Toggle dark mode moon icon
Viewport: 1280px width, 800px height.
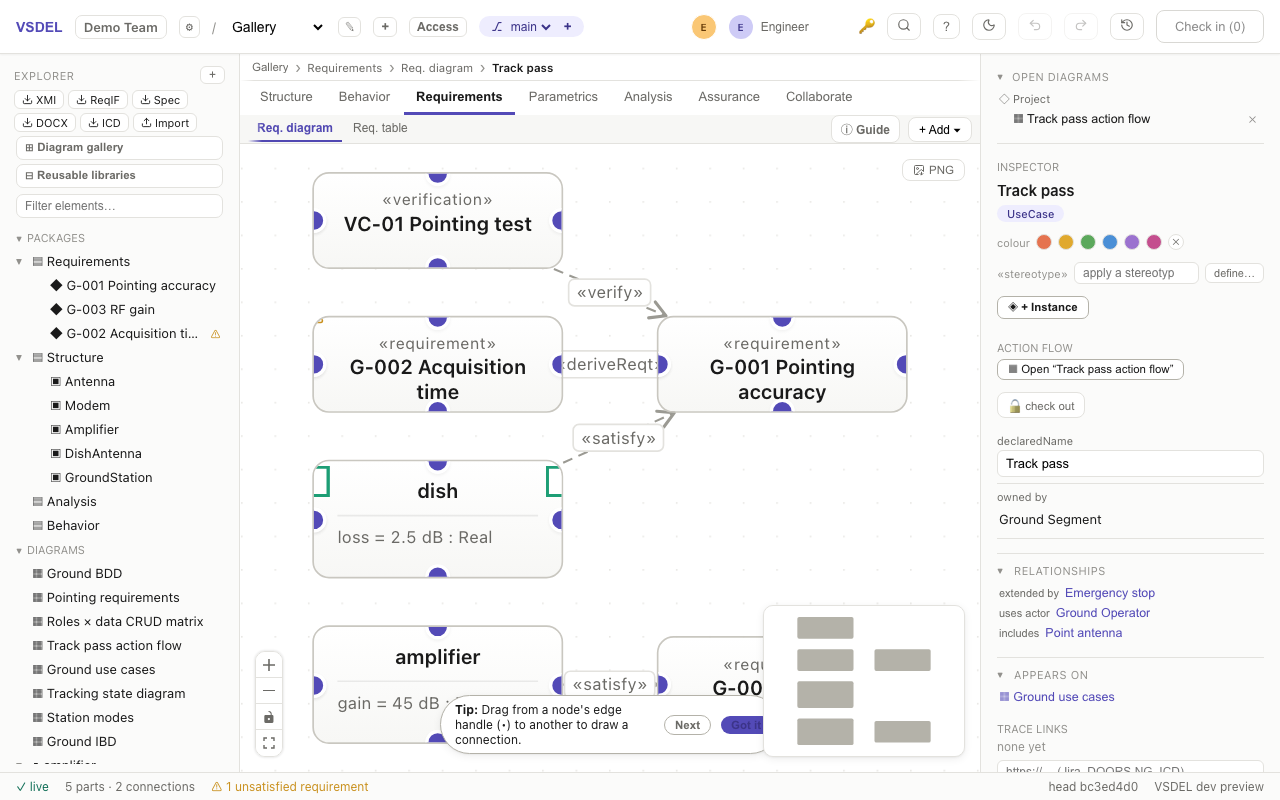[x=989, y=26]
